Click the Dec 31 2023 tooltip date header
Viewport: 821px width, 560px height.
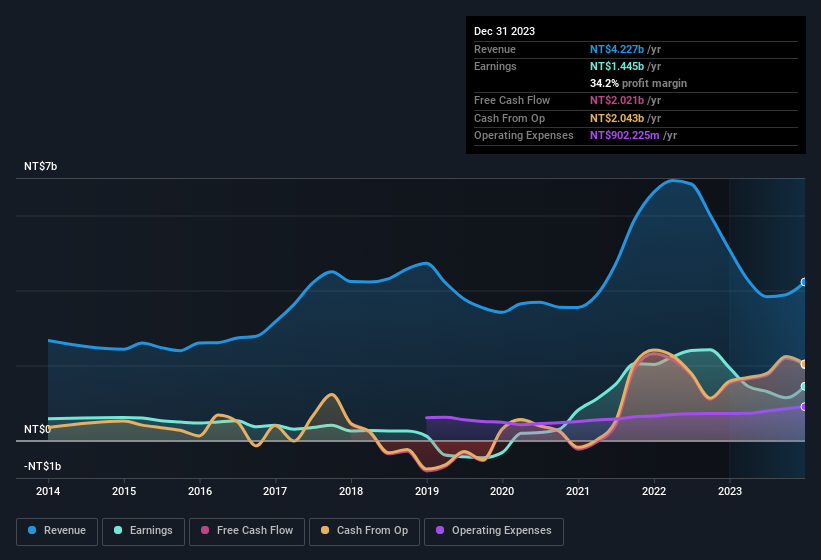click(504, 31)
